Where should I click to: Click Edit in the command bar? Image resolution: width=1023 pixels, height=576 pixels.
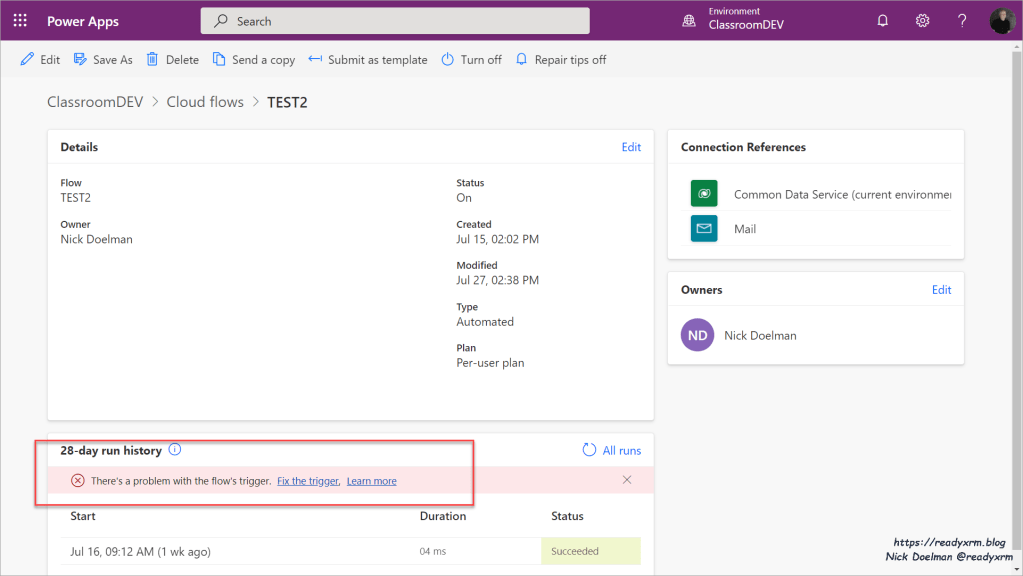coord(40,60)
